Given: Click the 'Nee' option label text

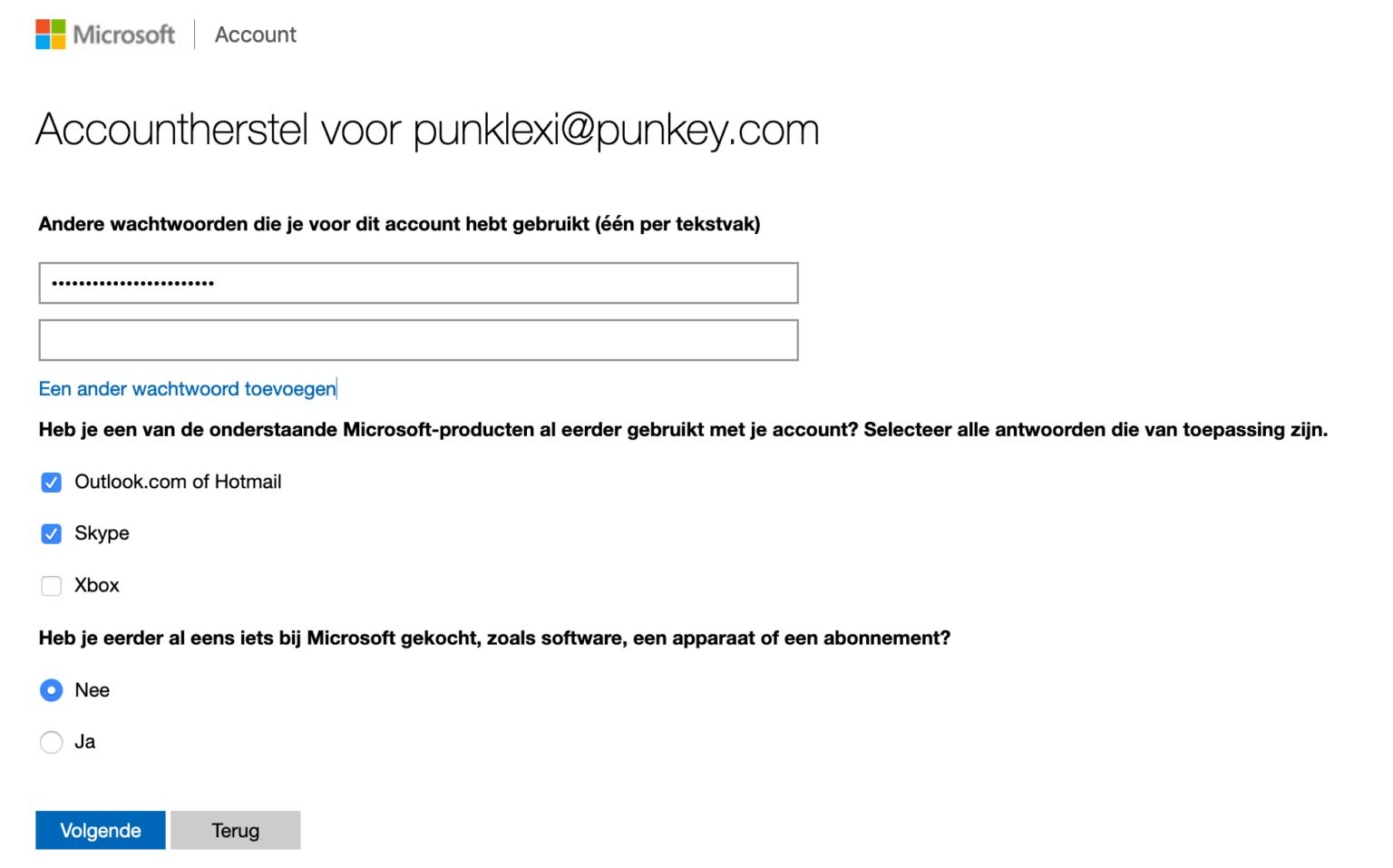Looking at the screenshot, I should tap(92, 690).
